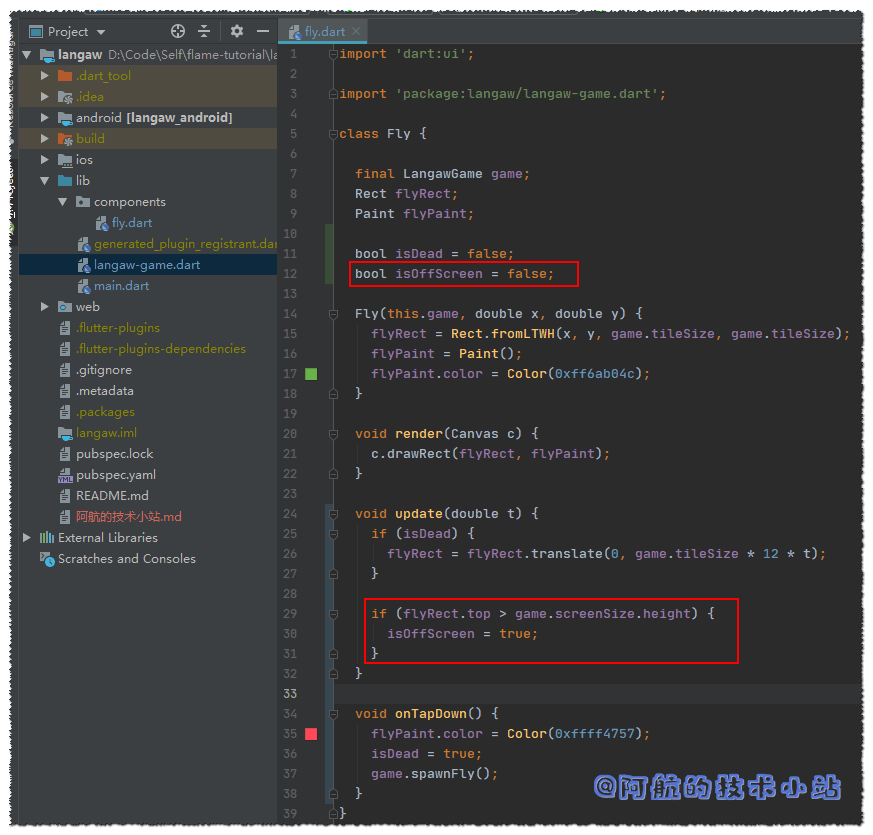Collapse the lib folder
Image resolution: width=873 pixels, height=835 pixels.
[x=44, y=181]
